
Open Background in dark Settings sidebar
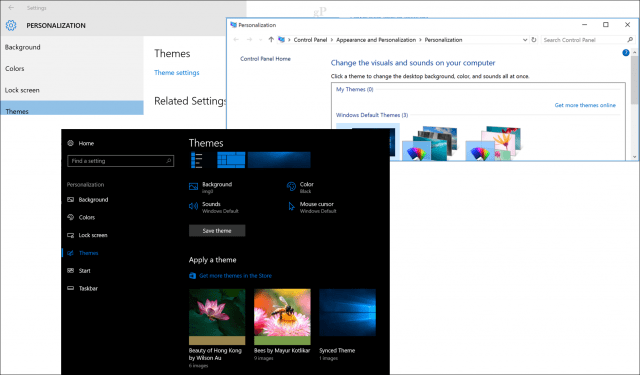pos(88,200)
